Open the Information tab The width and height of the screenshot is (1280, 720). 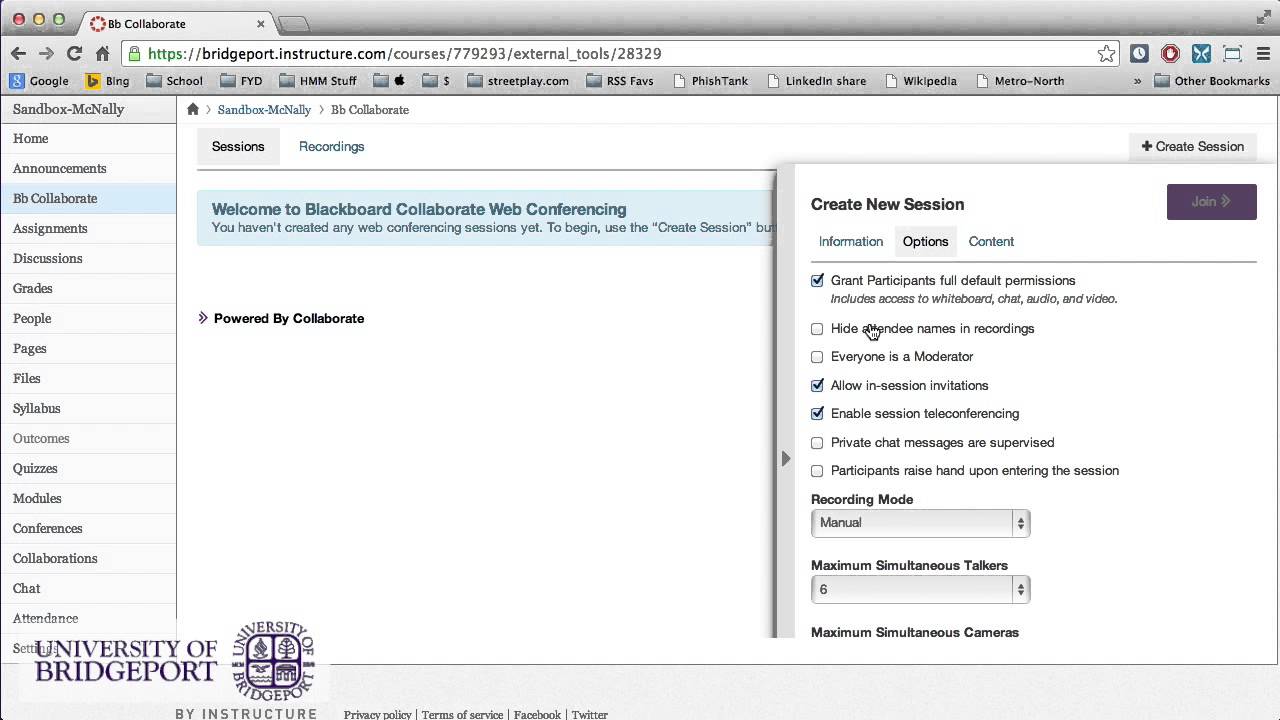(x=851, y=242)
